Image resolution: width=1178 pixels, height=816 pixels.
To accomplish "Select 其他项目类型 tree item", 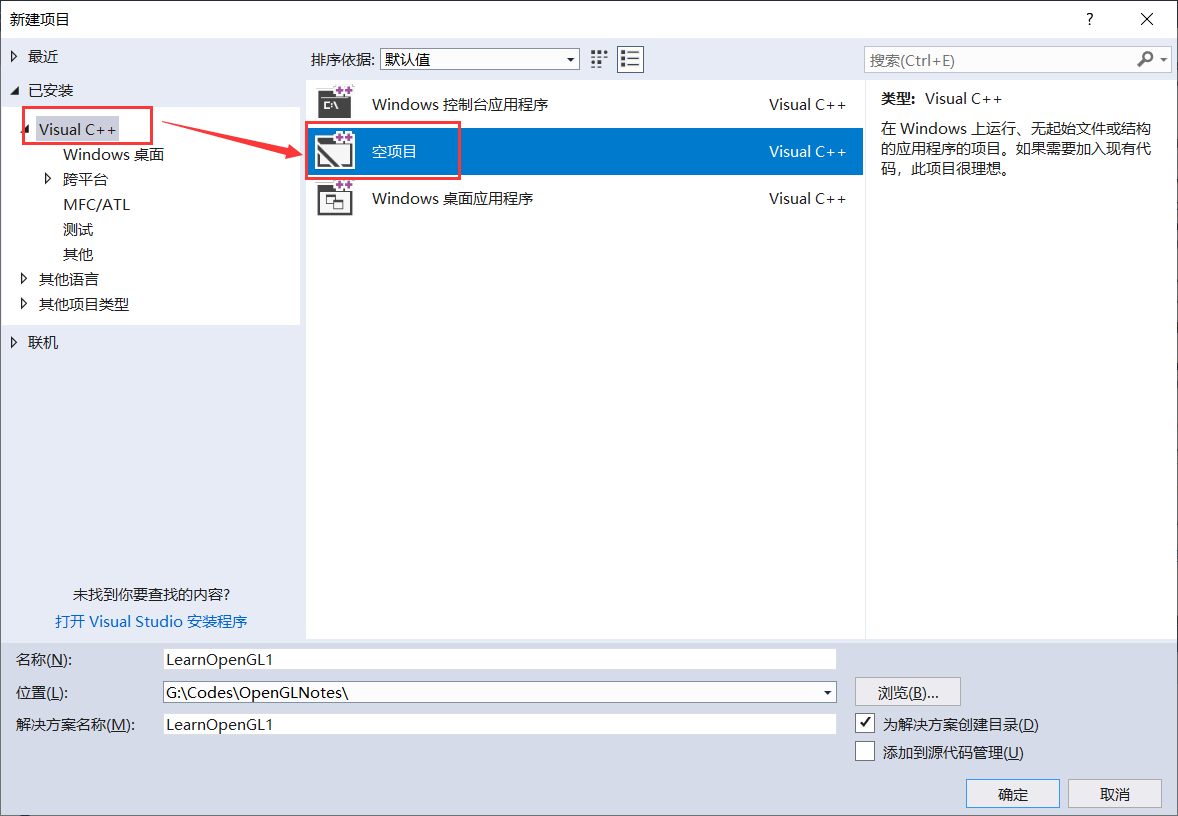I will [x=84, y=304].
